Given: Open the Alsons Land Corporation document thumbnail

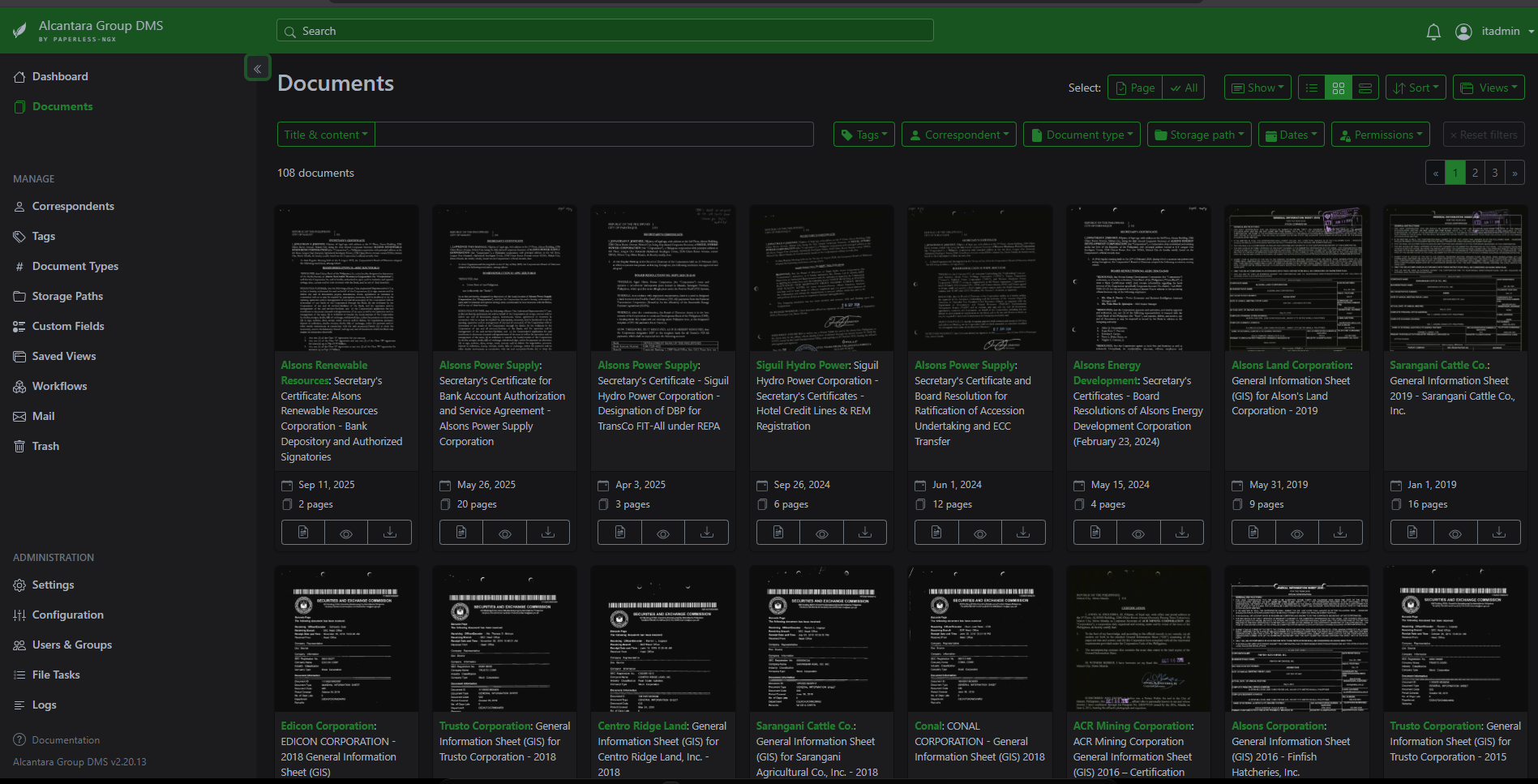Looking at the screenshot, I should [1296, 278].
